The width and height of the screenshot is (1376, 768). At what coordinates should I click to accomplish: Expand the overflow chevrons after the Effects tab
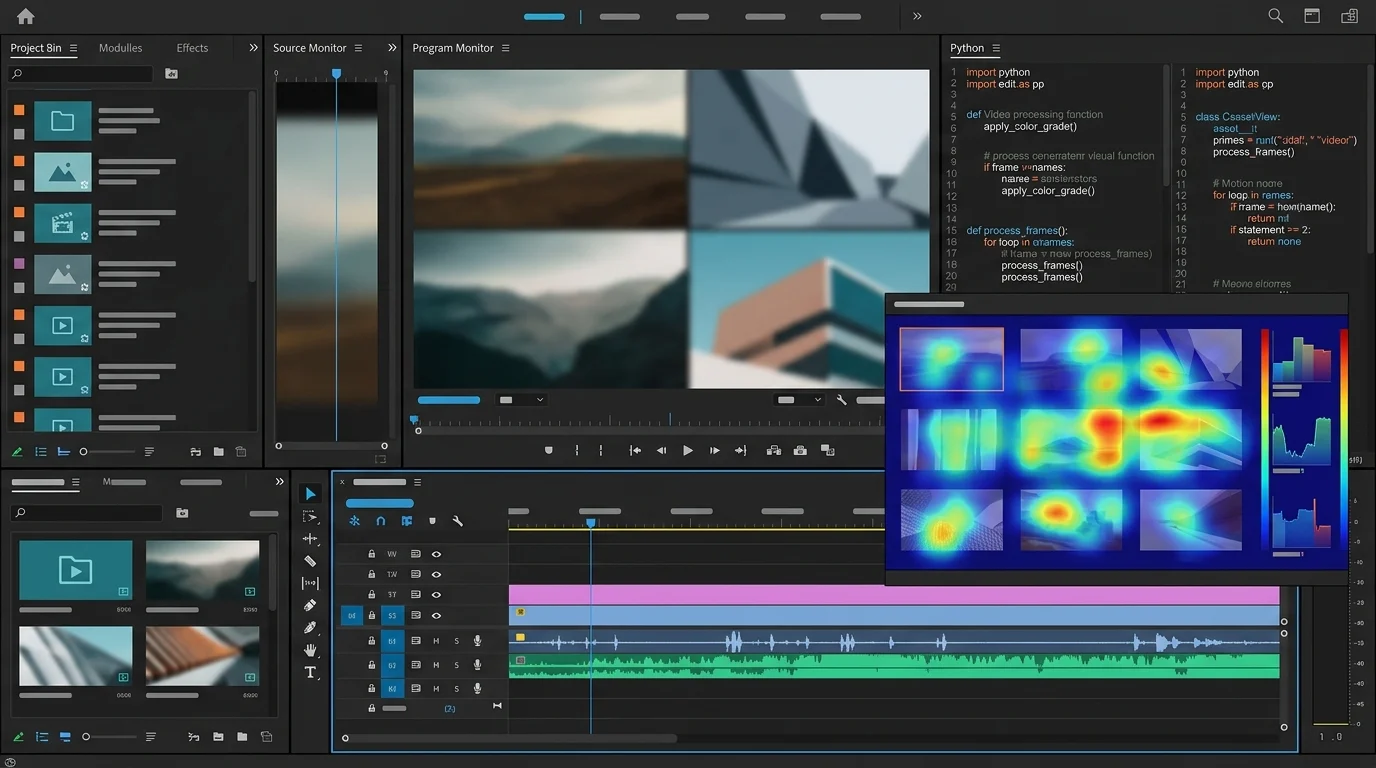pyautogui.click(x=253, y=48)
